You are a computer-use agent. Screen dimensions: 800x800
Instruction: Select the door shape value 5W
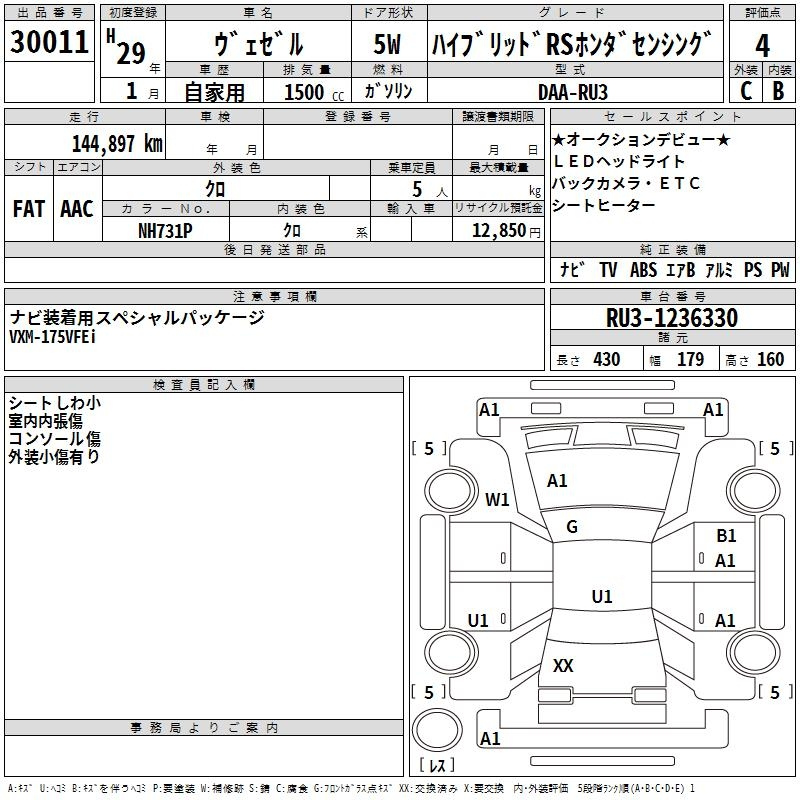(x=387, y=44)
